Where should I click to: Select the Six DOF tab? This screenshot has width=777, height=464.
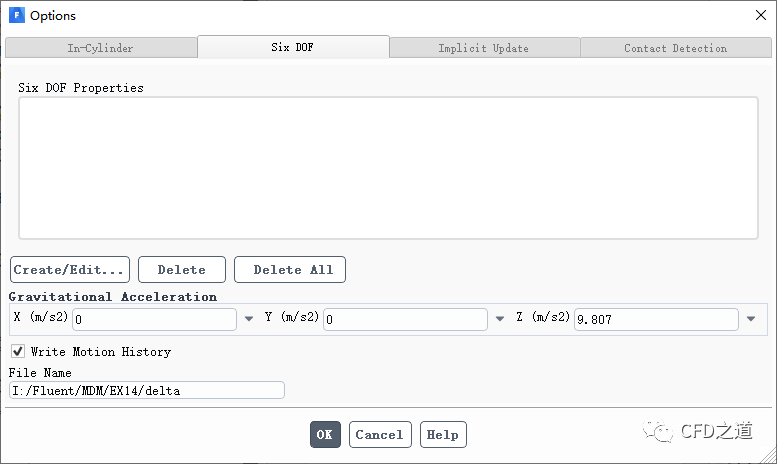pos(292,47)
